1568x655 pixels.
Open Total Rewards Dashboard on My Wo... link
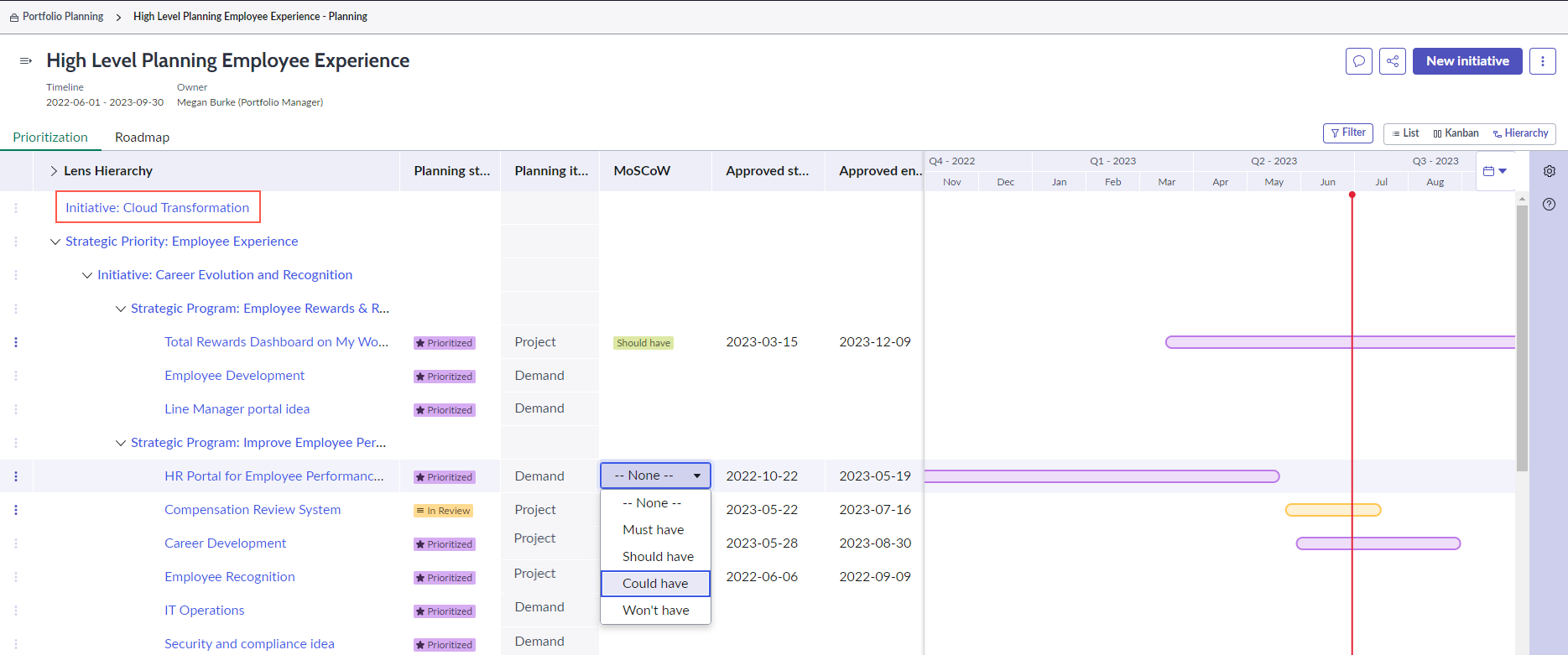click(x=276, y=342)
